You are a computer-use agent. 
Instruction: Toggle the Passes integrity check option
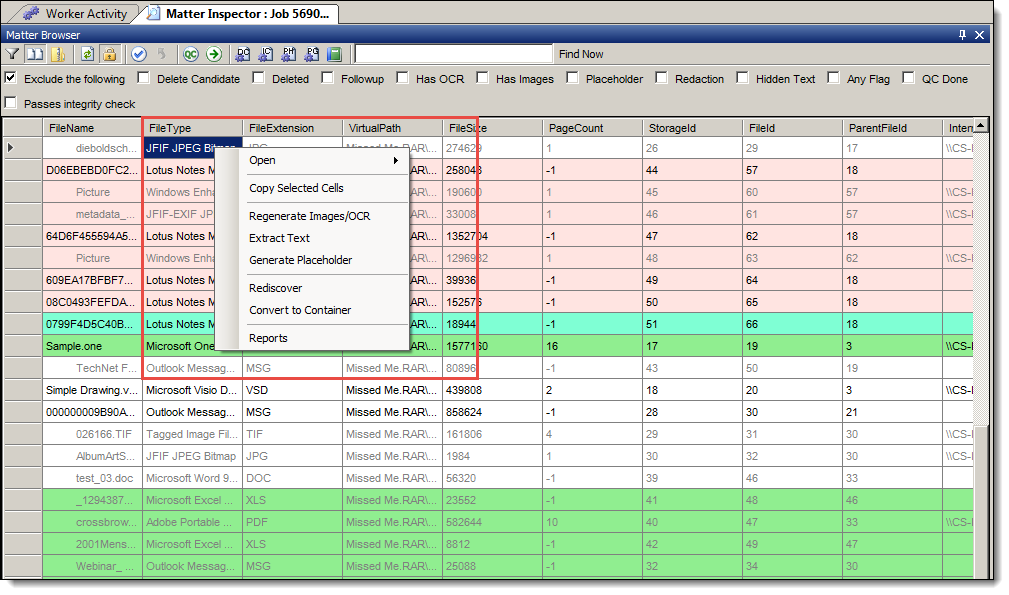coord(10,101)
